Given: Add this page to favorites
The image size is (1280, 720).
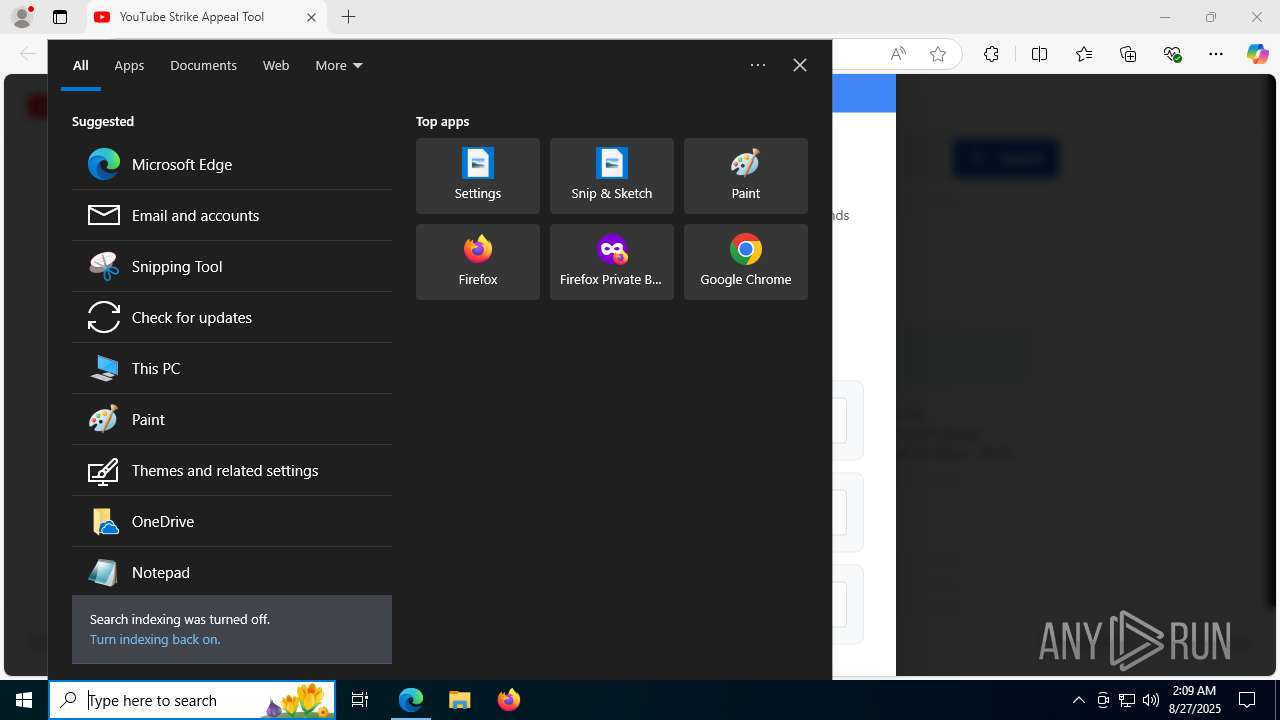Looking at the screenshot, I should point(938,54).
